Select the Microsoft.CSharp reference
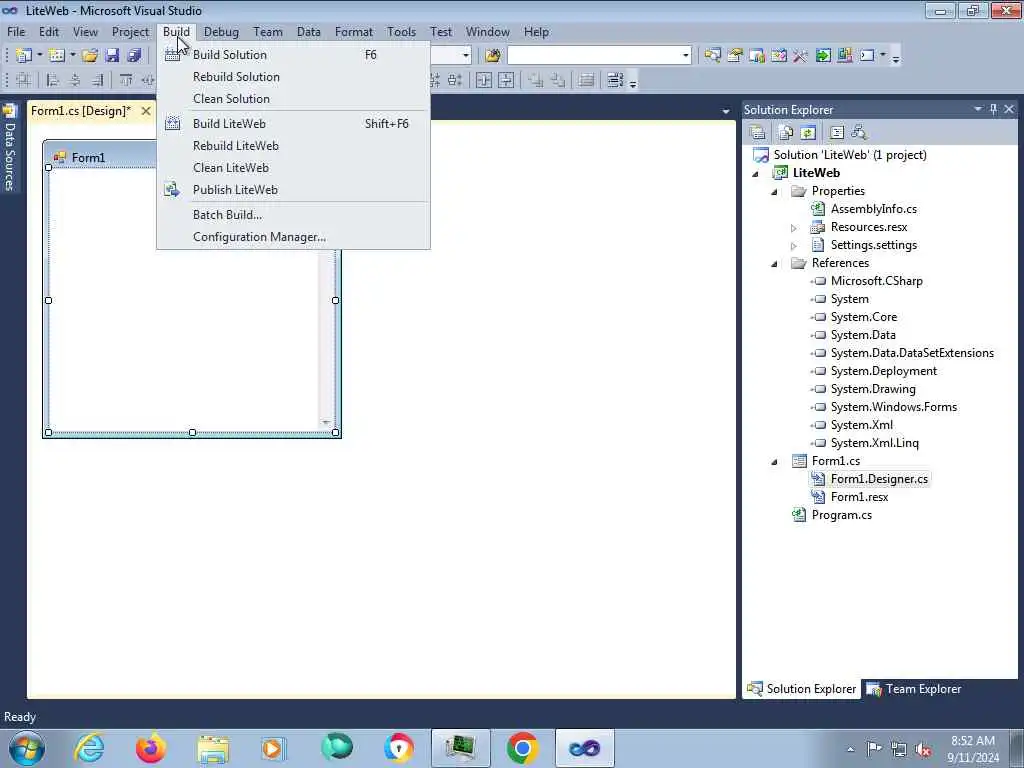This screenshot has height=768, width=1024. [x=876, y=281]
